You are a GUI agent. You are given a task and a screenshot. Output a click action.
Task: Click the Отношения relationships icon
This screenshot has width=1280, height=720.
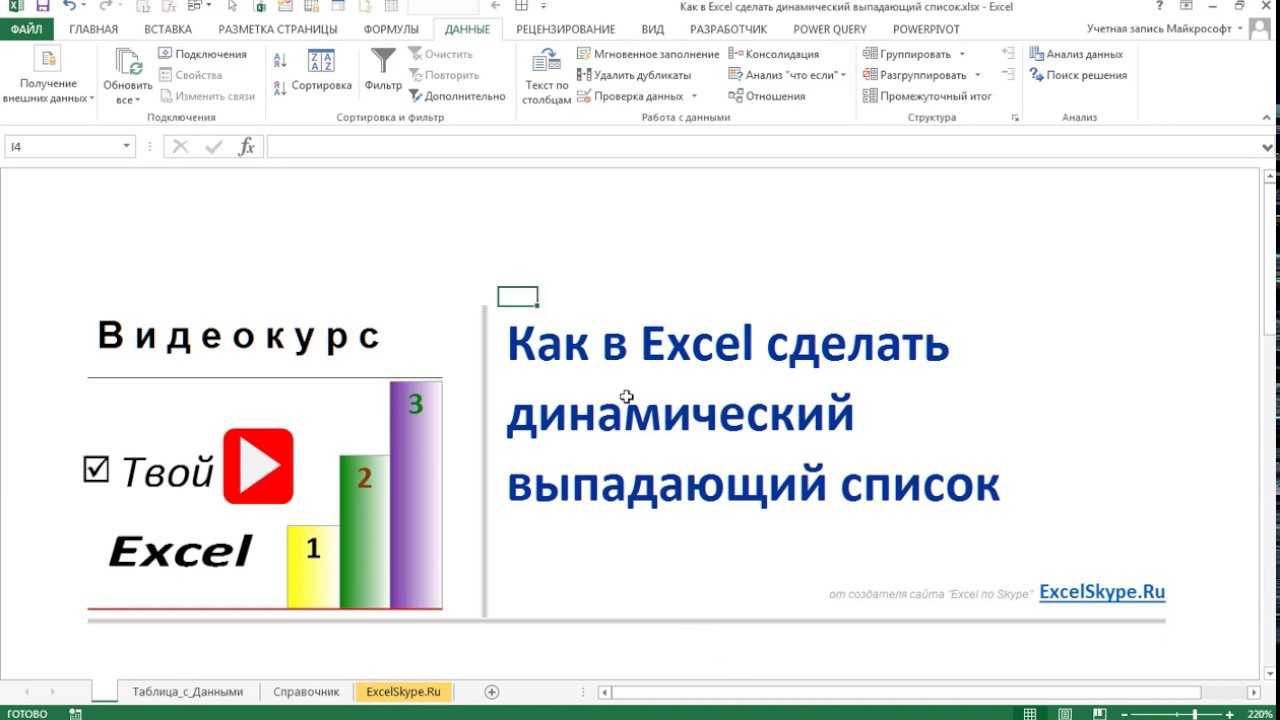[736, 96]
